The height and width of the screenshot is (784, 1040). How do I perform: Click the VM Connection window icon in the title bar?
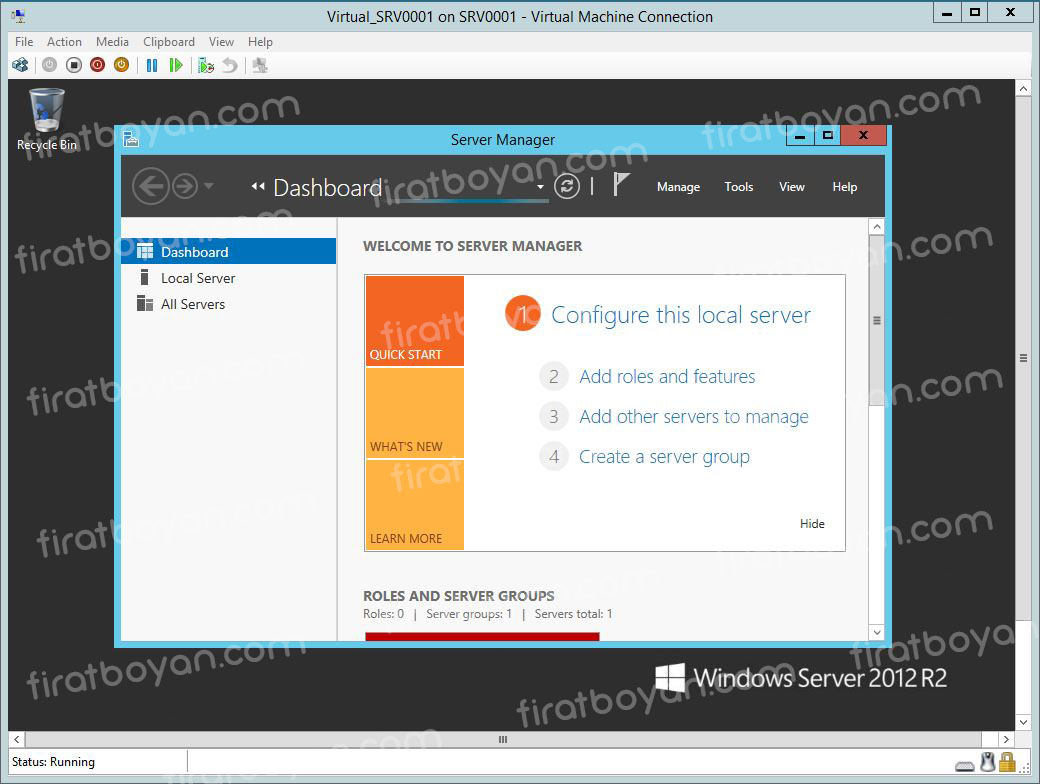(x=18, y=16)
